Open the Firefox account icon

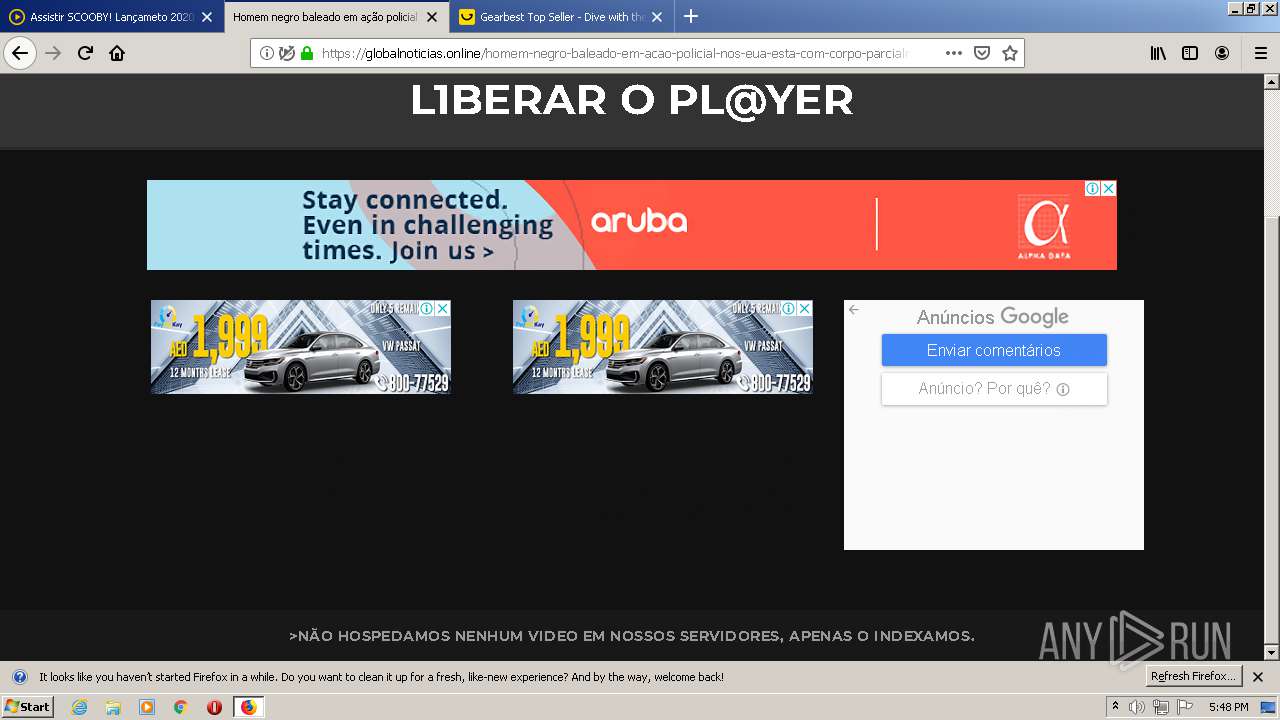pos(1222,53)
